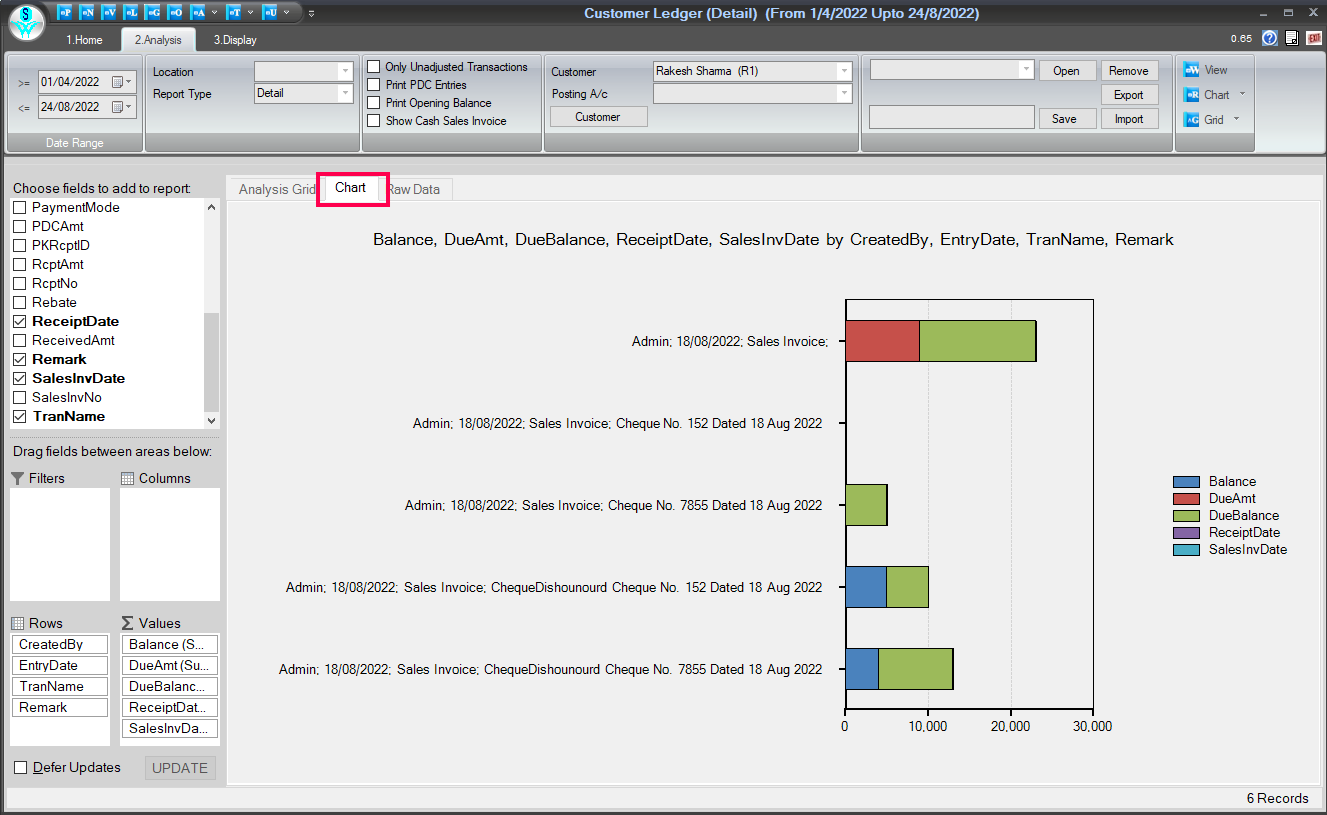Click the 'P' quick access toolbar icon
Screen dimensions: 1327x815
[65, 13]
